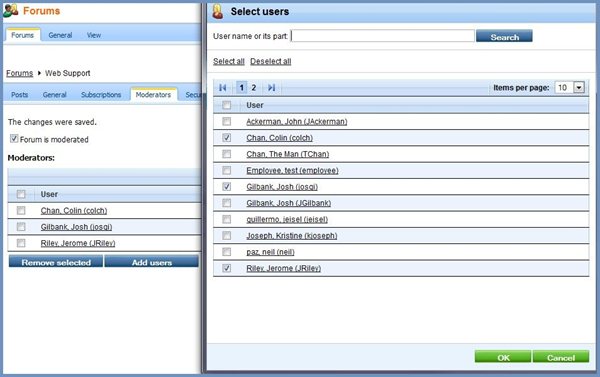The height and width of the screenshot is (377, 600).
Task: Click the Select users dialog person icon
Action: (218, 11)
